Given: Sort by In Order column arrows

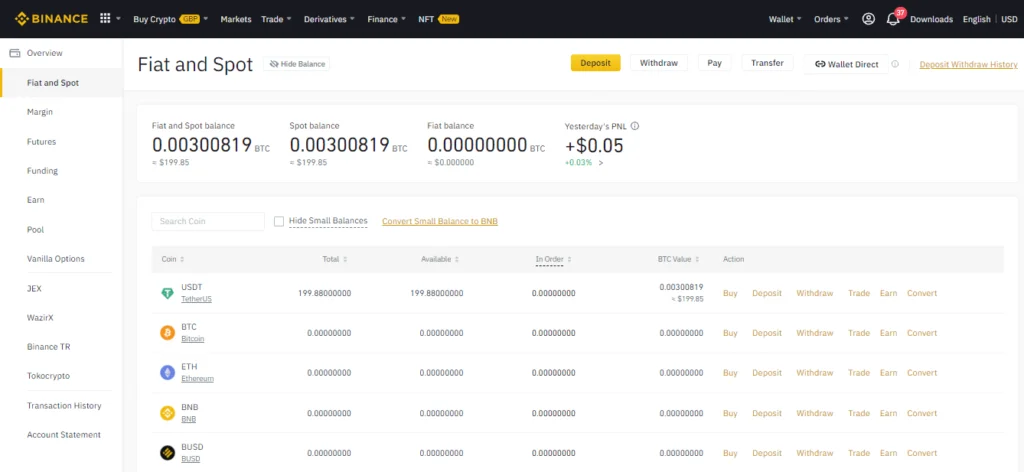Looking at the screenshot, I should pyautogui.click(x=569, y=259).
